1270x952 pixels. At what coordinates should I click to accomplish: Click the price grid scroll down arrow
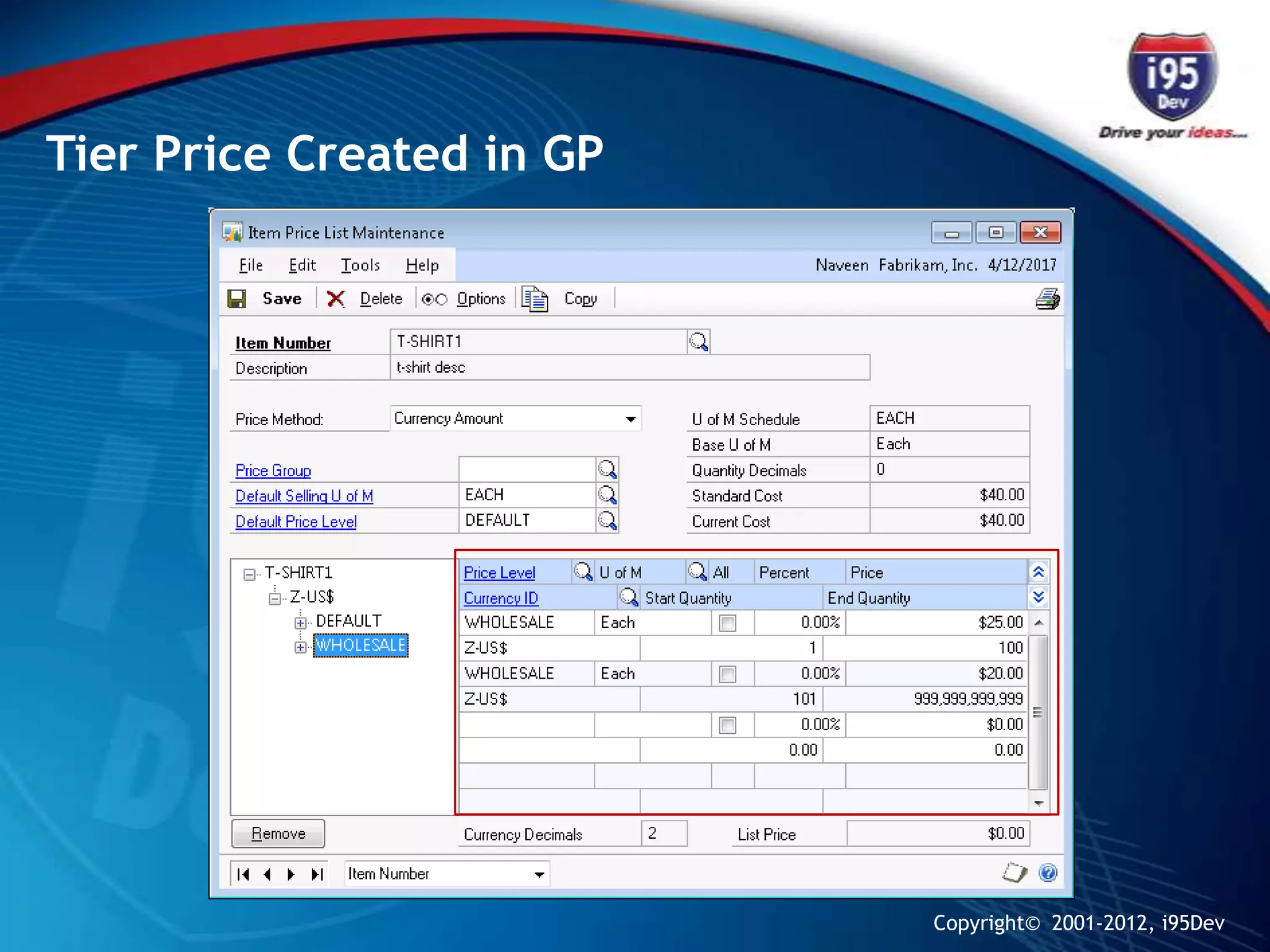coord(1039,803)
